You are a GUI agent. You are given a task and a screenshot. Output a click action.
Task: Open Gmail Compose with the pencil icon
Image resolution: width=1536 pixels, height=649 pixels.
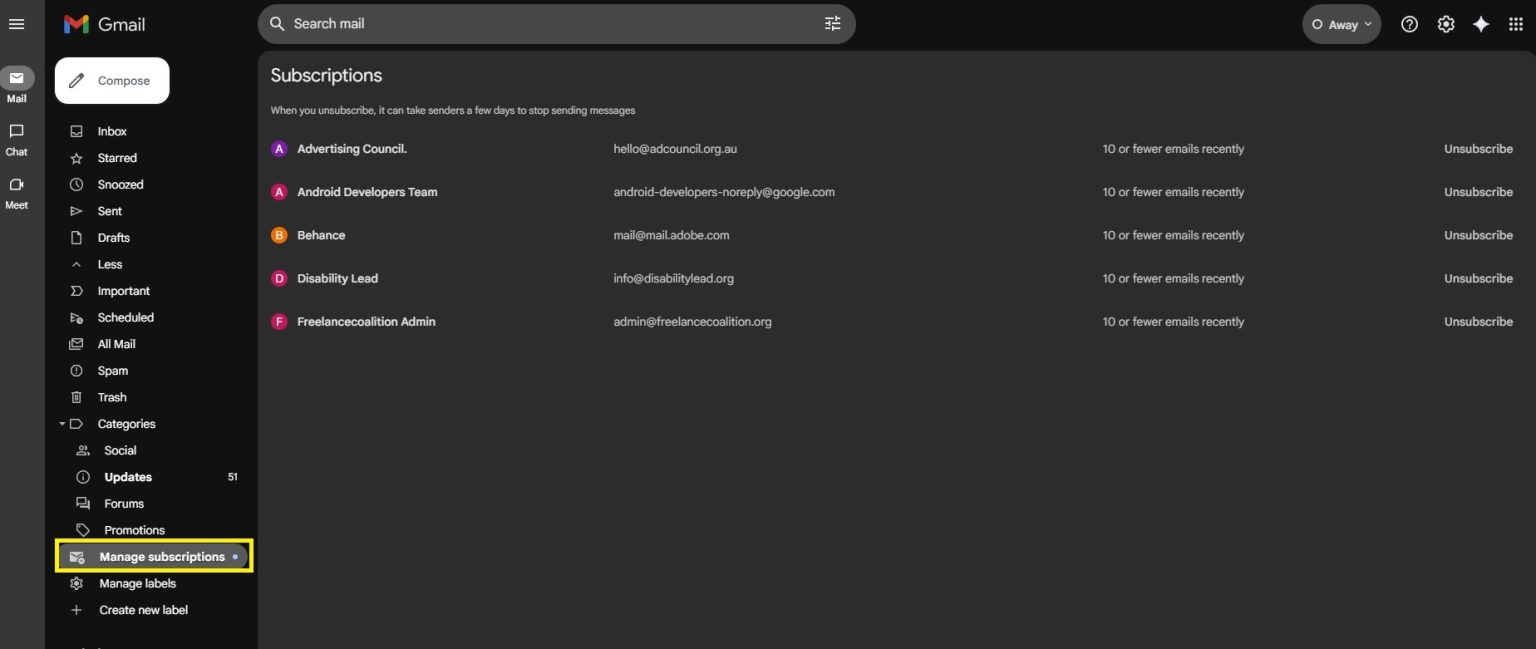[111, 80]
